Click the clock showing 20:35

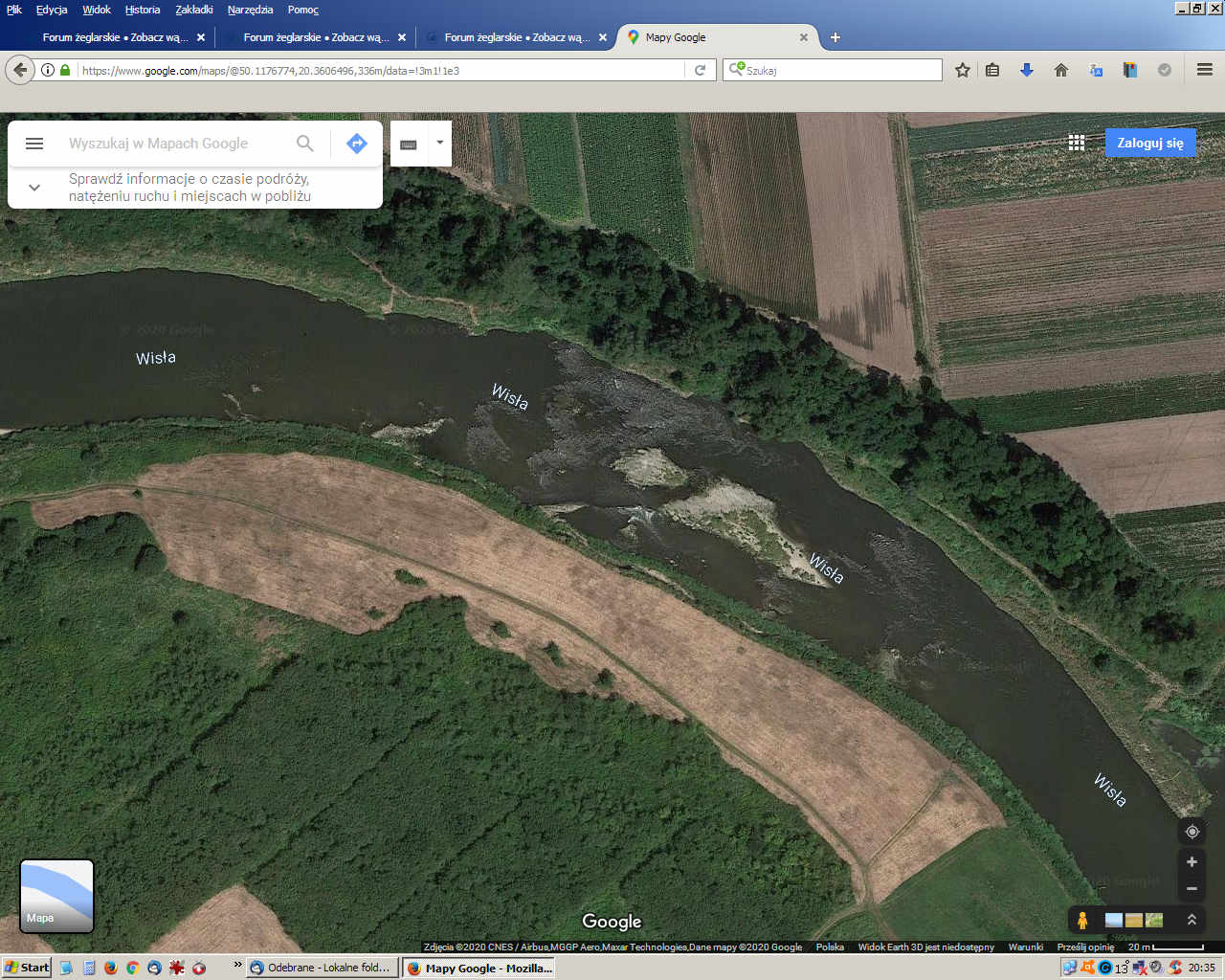(1201, 968)
